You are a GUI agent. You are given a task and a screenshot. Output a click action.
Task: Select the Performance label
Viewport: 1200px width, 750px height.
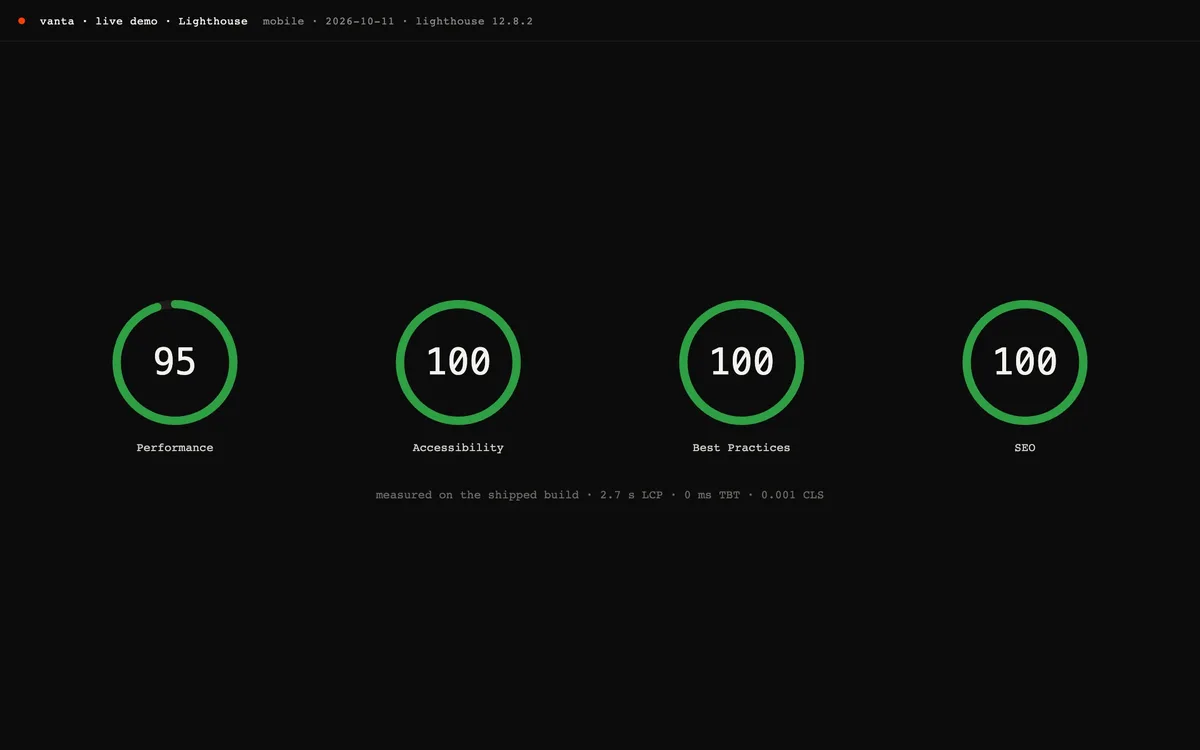point(175,448)
